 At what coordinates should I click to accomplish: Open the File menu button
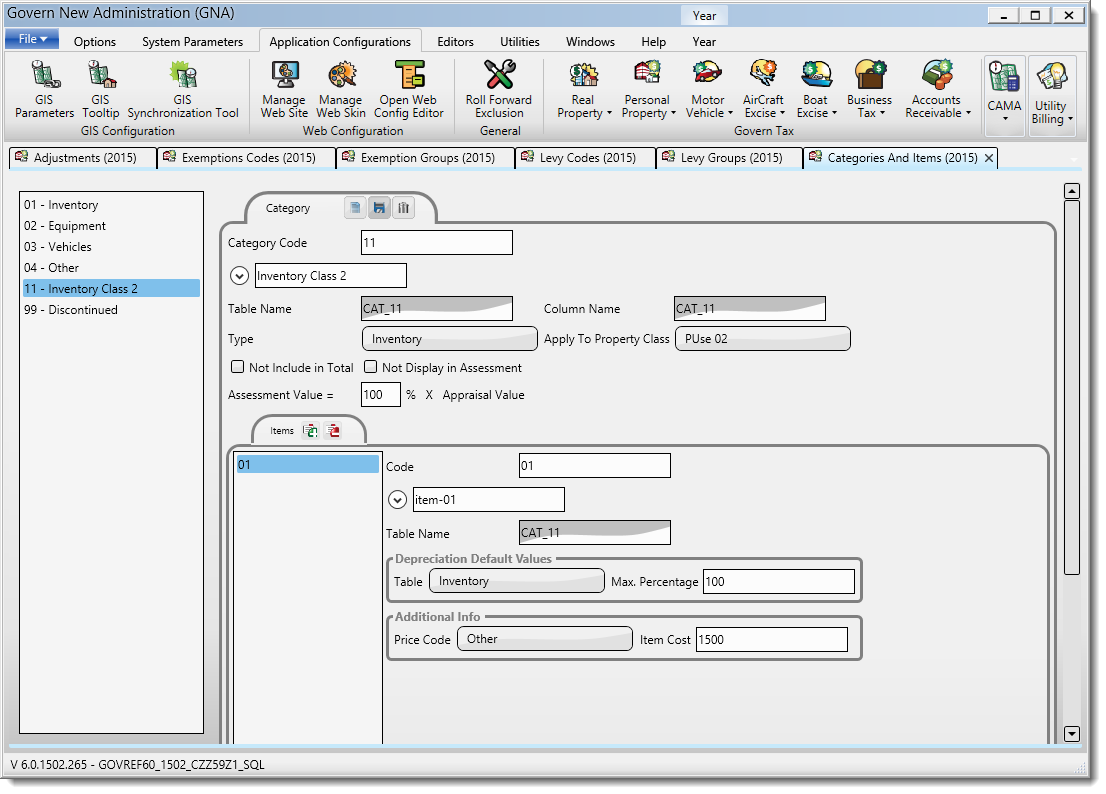(32, 39)
